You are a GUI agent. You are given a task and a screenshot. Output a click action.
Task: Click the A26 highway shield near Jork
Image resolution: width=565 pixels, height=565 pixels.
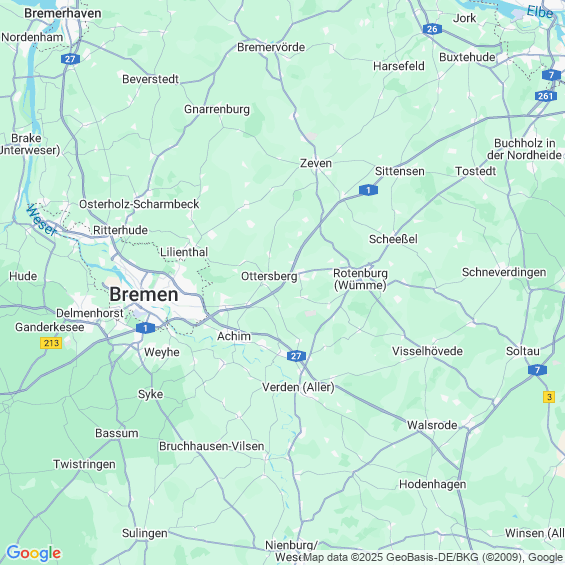click(x=432, y=29)
